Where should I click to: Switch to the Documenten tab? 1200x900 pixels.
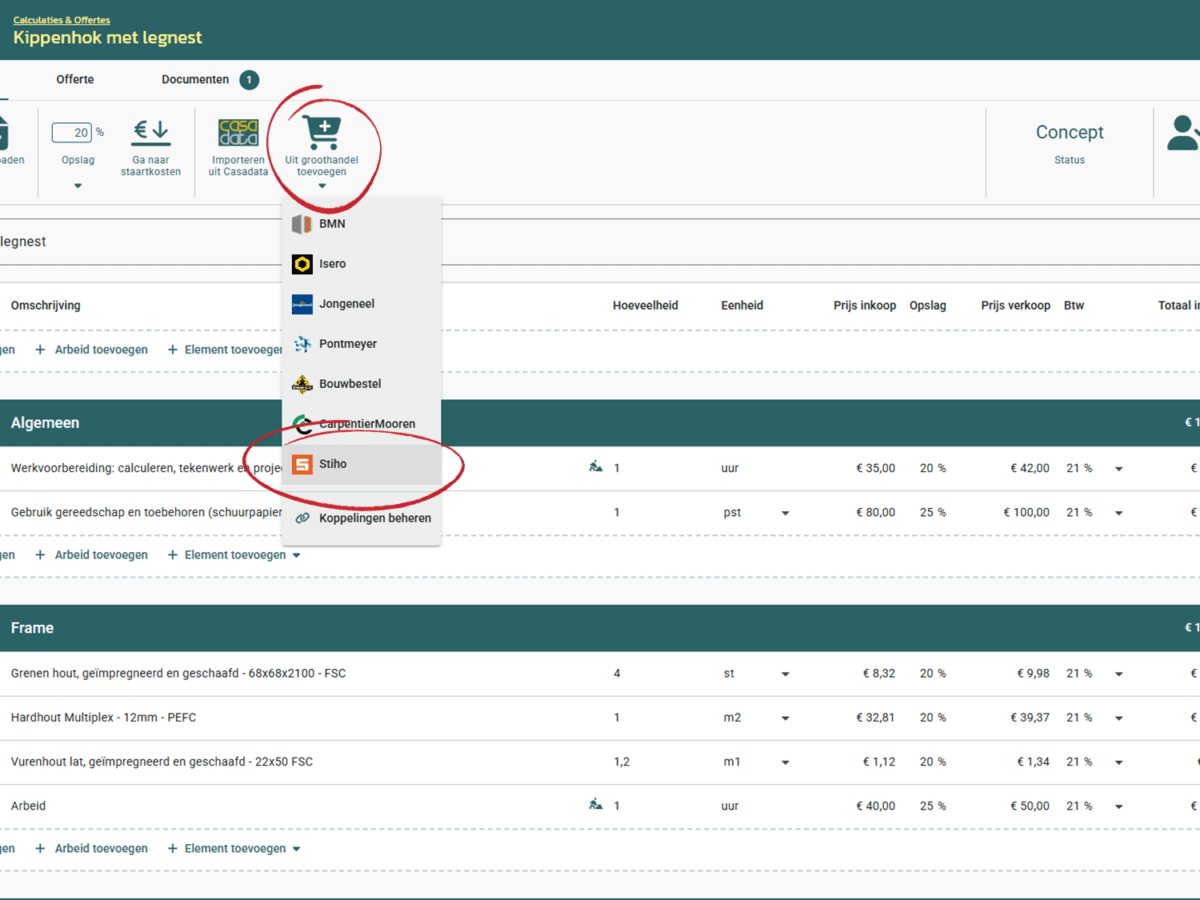(x=195, y=80)
